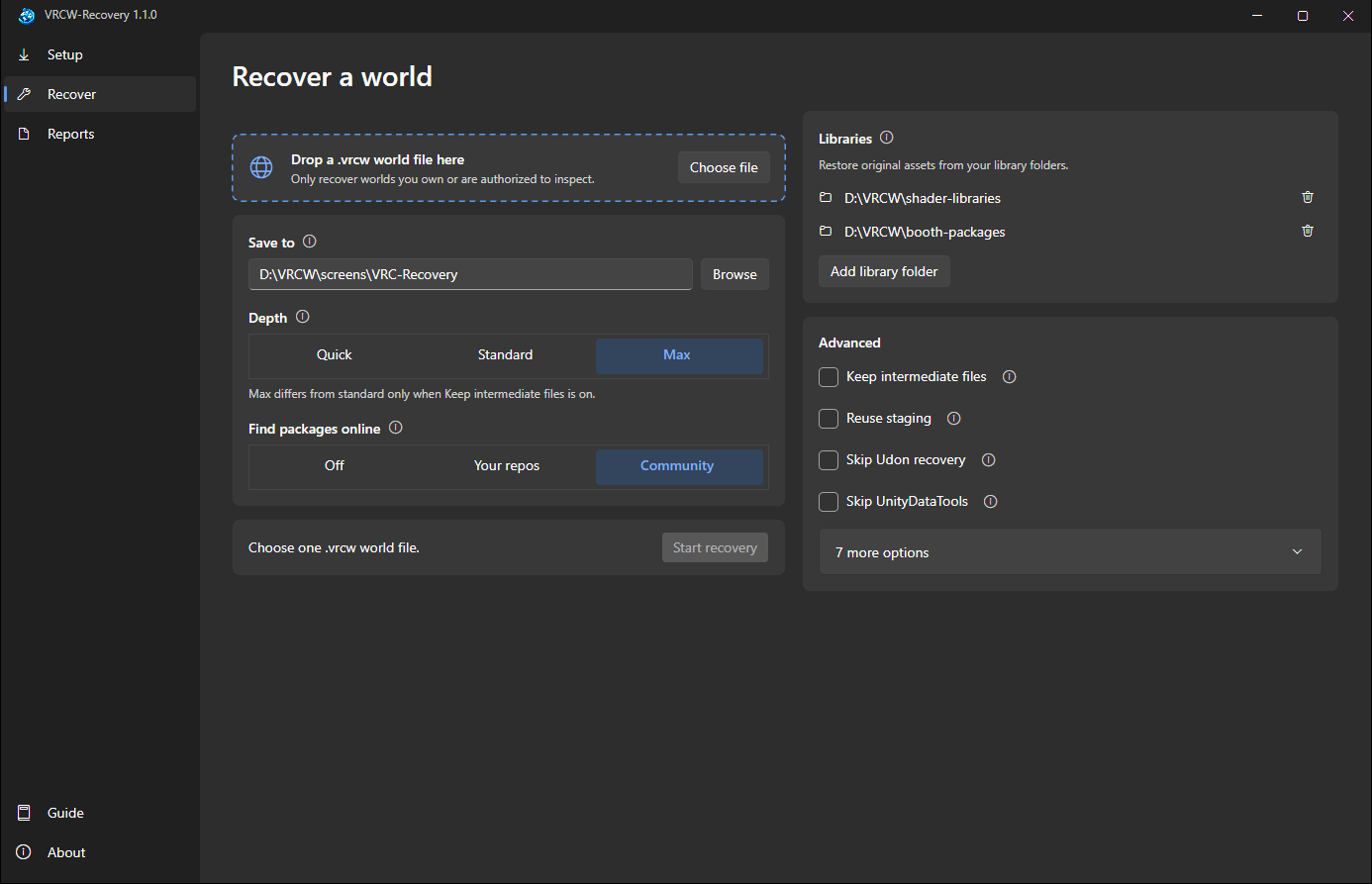
Task: Click the About info icon in sidebar
Action: click(x=25, y=852)
